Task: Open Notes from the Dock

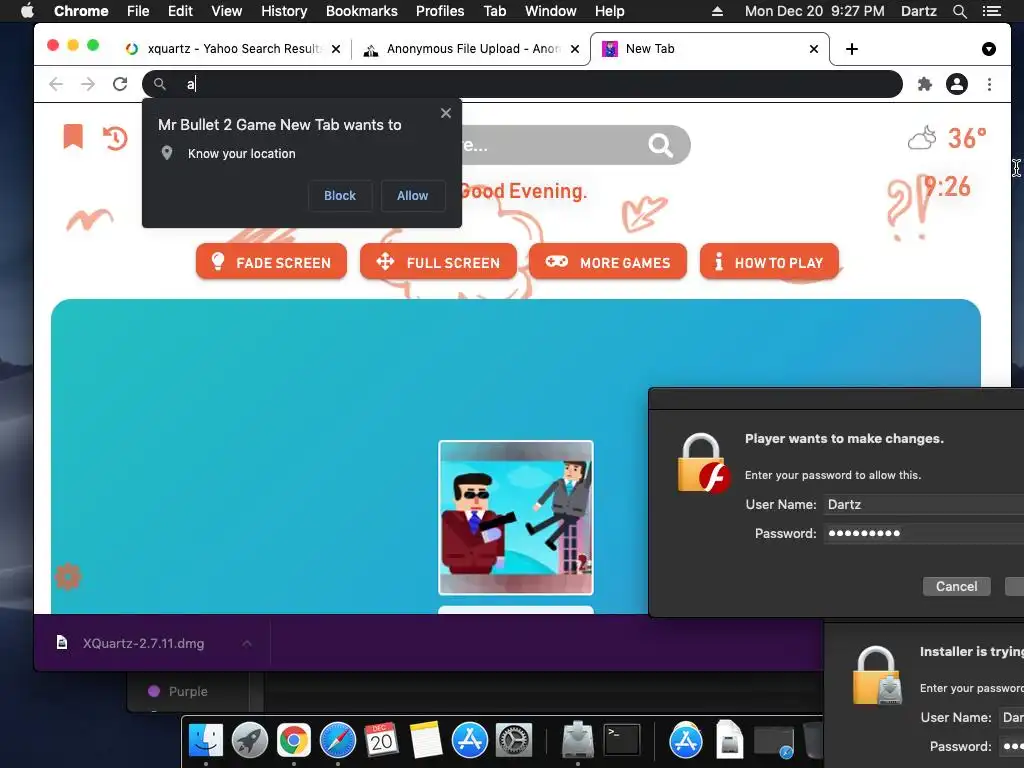Action: point(426,741)
